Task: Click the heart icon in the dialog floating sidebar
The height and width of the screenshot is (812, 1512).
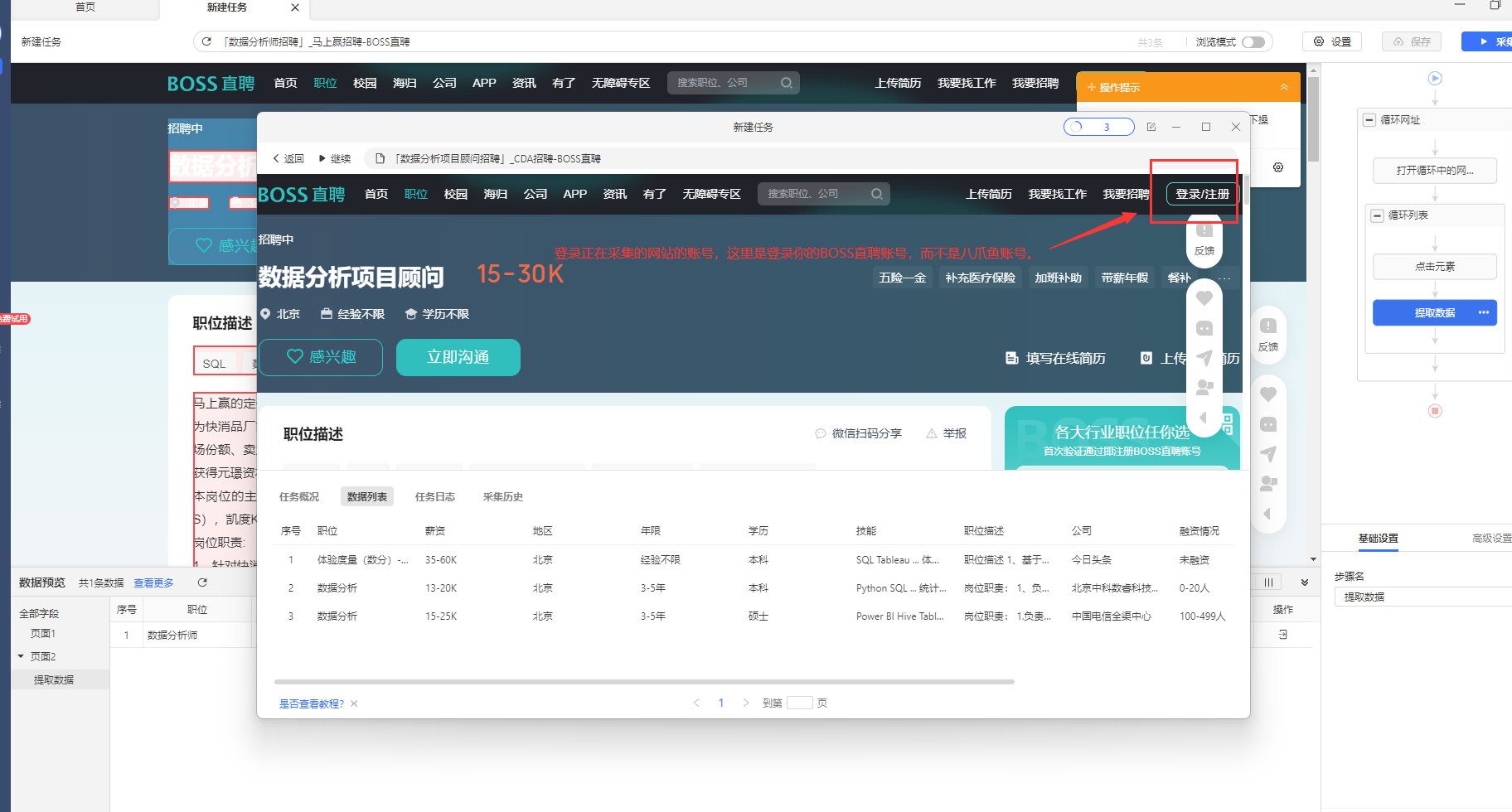Action: pyautogui.click(x=1204, y=298)
